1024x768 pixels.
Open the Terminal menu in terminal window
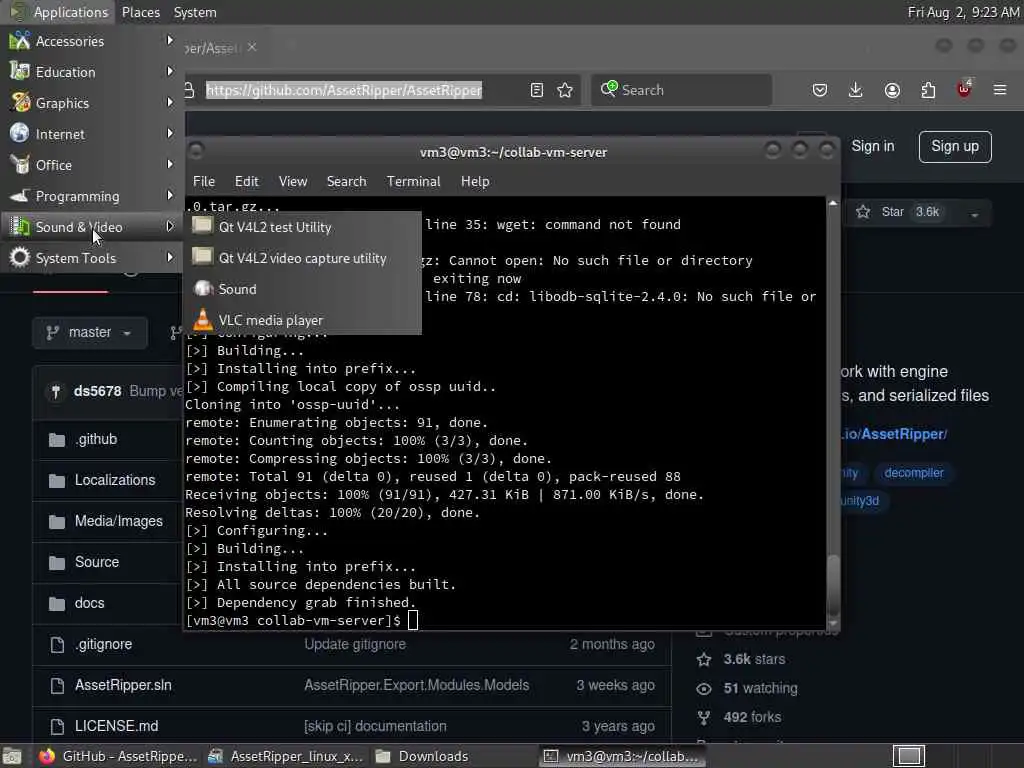tap(413, 182)
